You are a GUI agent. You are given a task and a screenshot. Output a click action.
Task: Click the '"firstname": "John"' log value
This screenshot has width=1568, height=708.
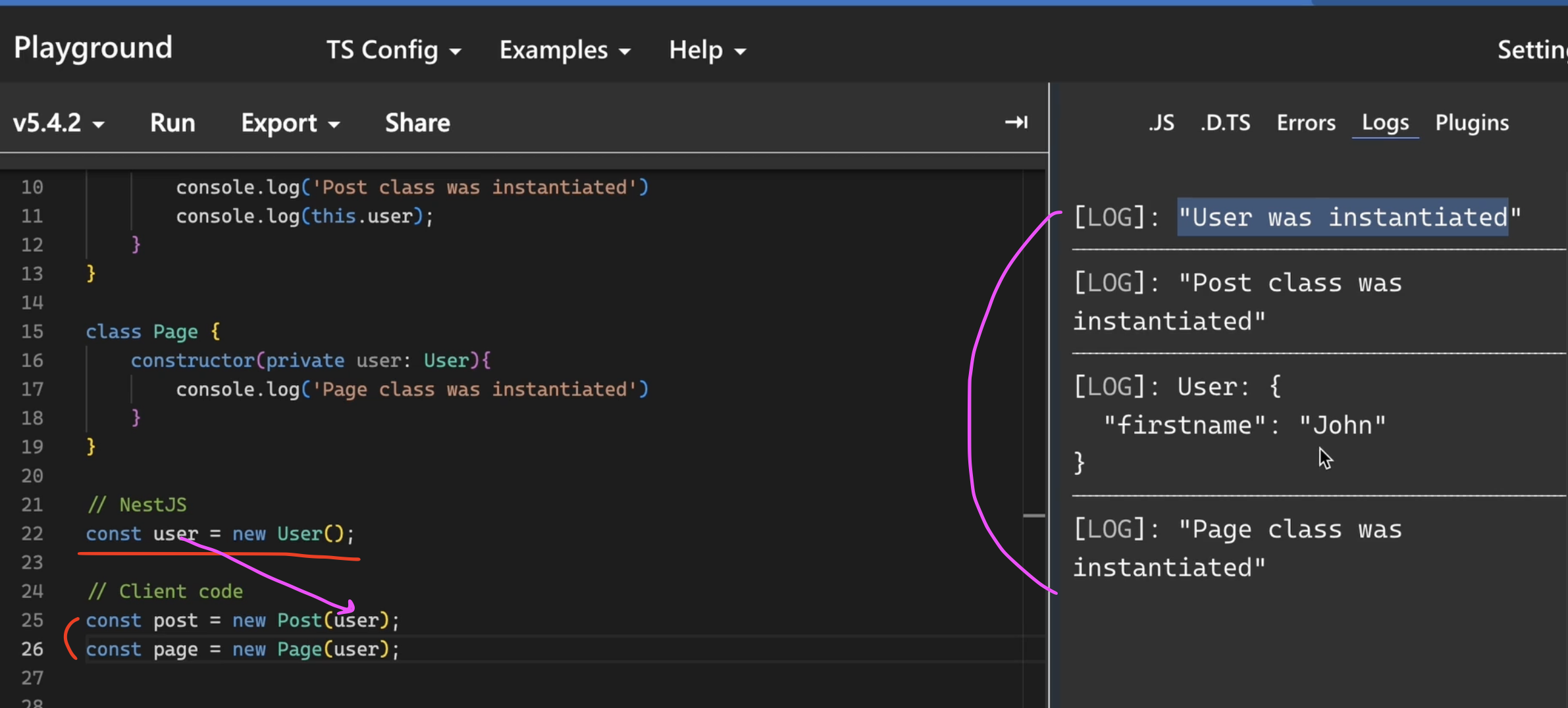pyautogui.click(x=1245, y=425)
